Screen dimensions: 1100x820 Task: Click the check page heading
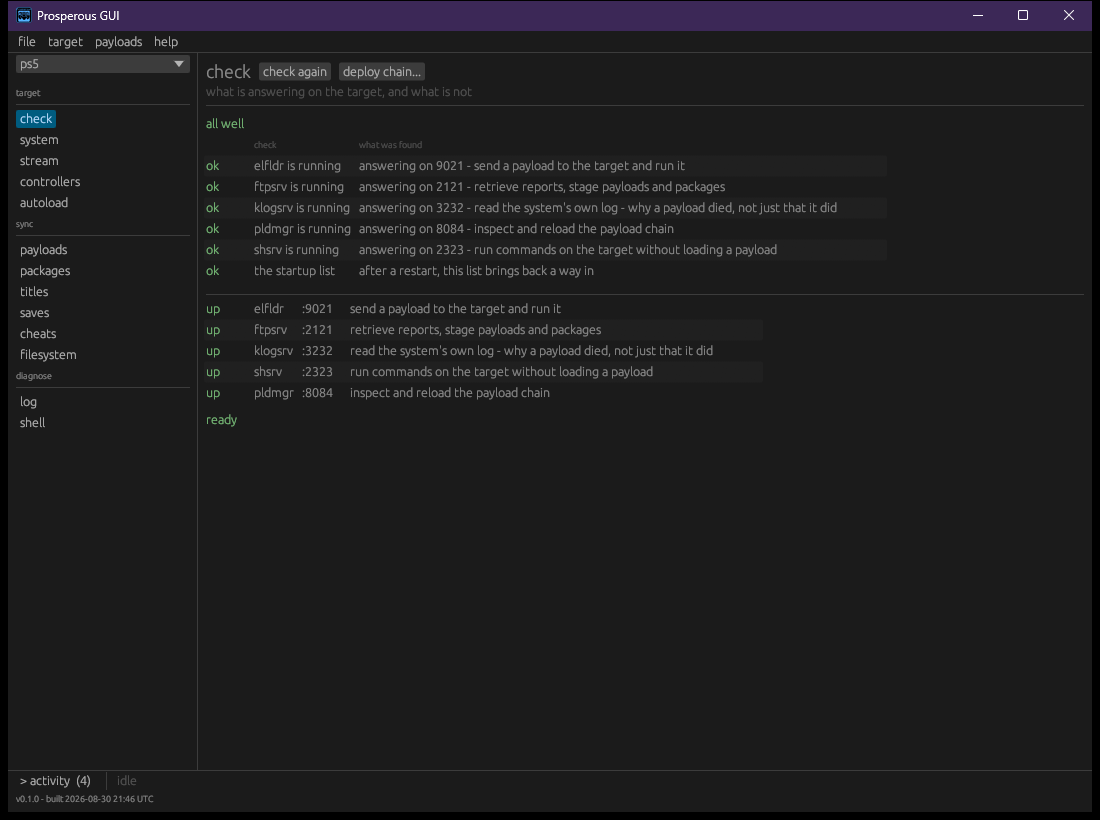(x=228, y=72)
